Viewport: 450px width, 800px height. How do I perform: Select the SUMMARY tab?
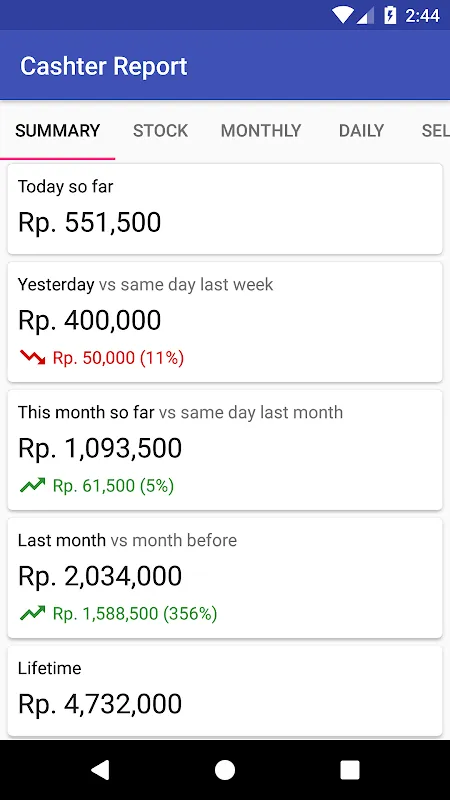pos(58,131)
